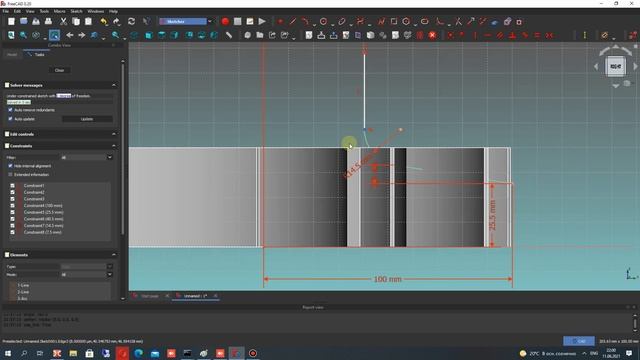Apply the Parallel constraint icon

pyautogui.click(x=500, y=36)
